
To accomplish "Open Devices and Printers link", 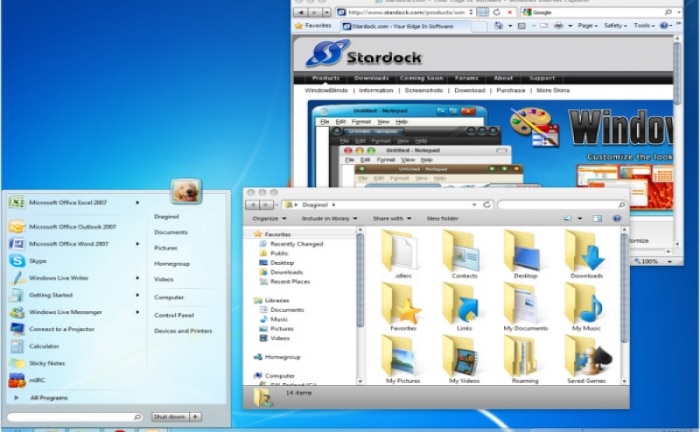I will pos(183,331).
